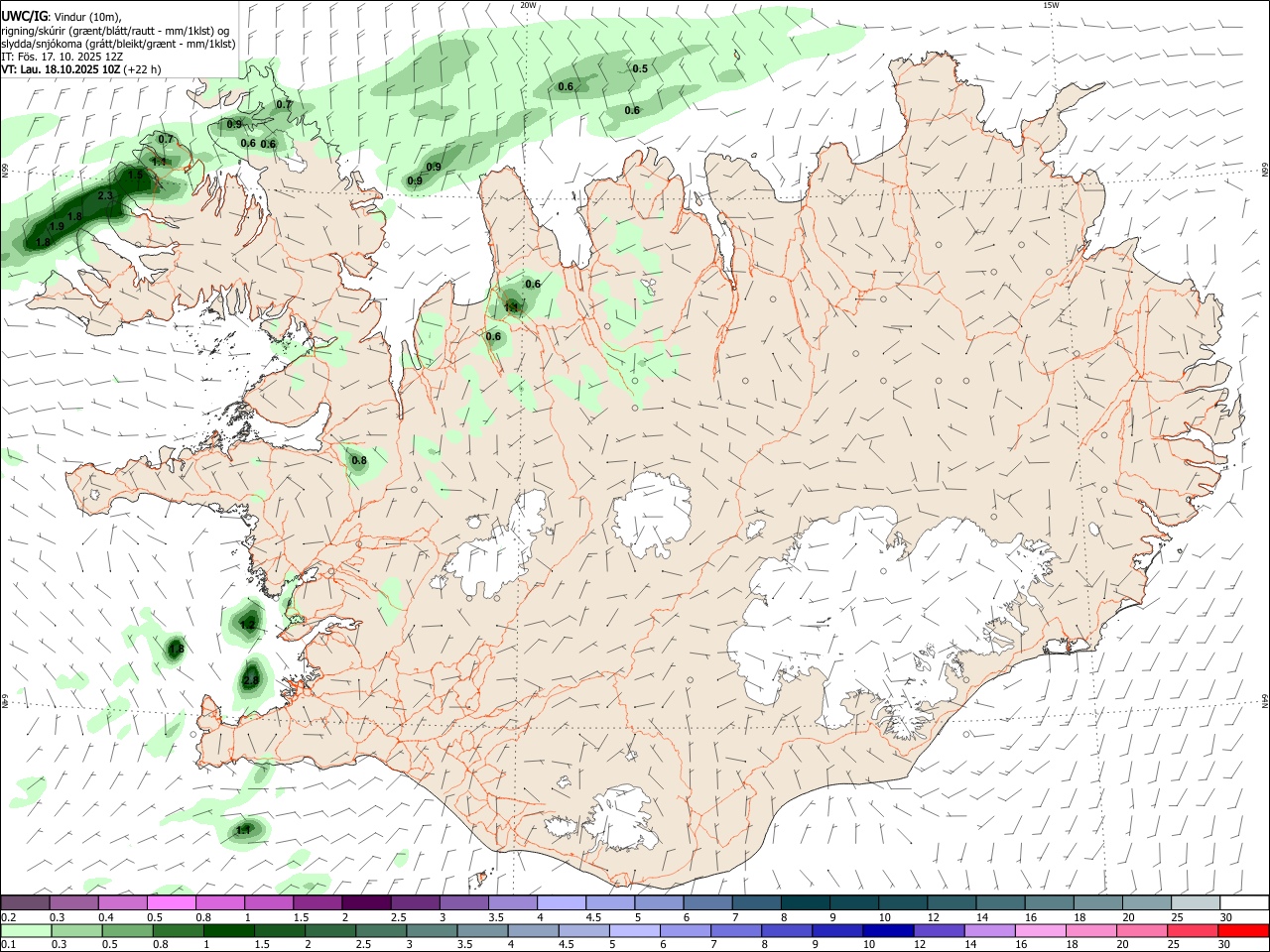This screenshot has width=1270, height=952.
Task: Click the 0.8 precipitation value over western Iceland
Action: click(359, 460)
